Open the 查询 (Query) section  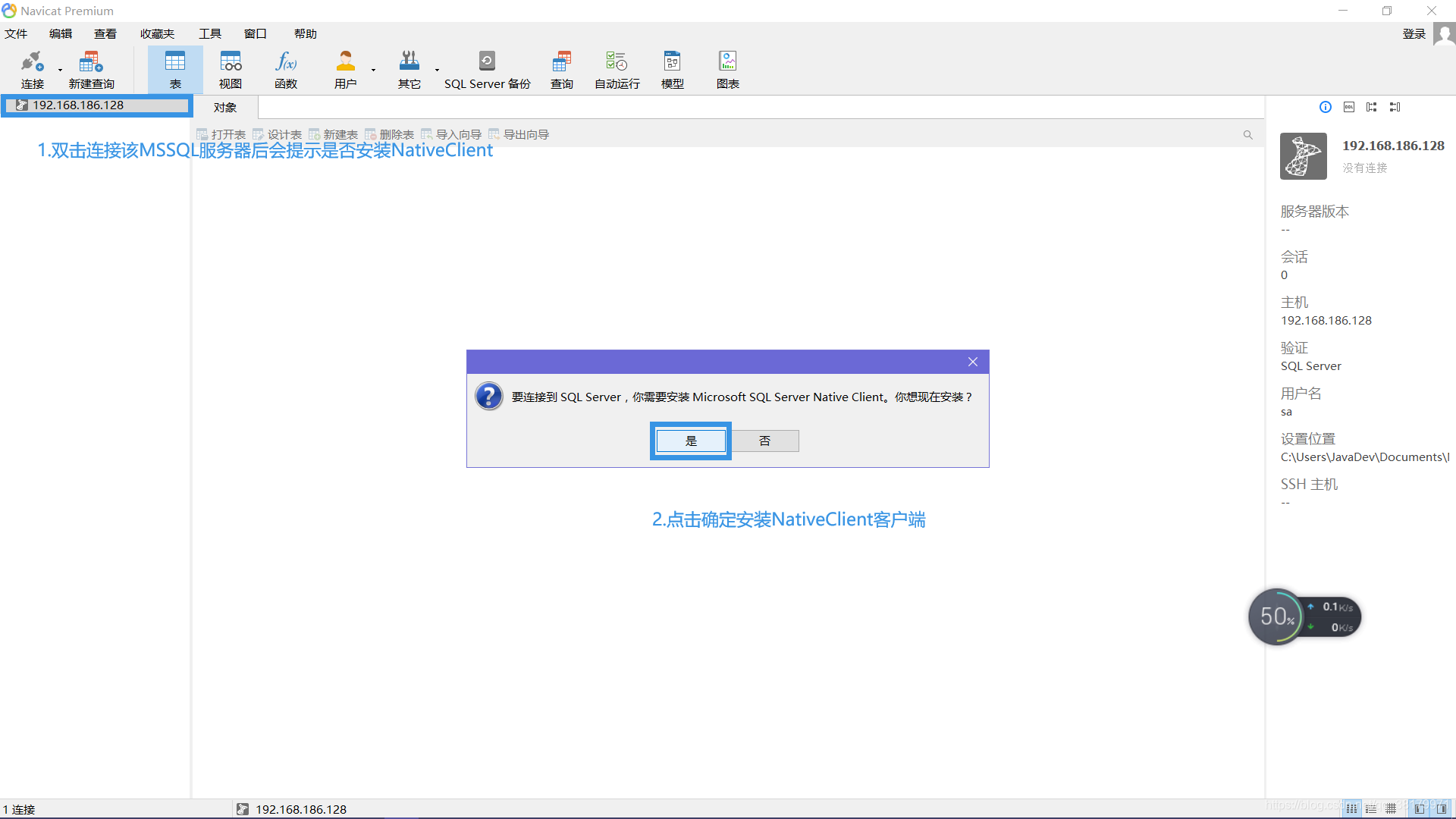[562, 70]
